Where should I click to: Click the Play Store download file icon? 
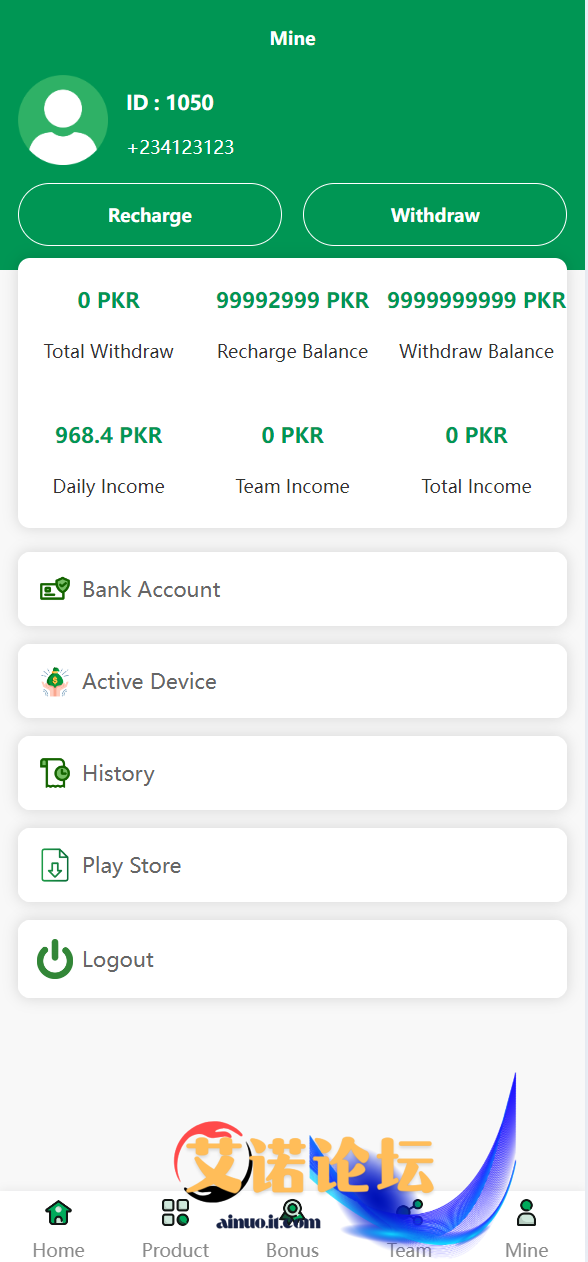(x=55, y=865)
